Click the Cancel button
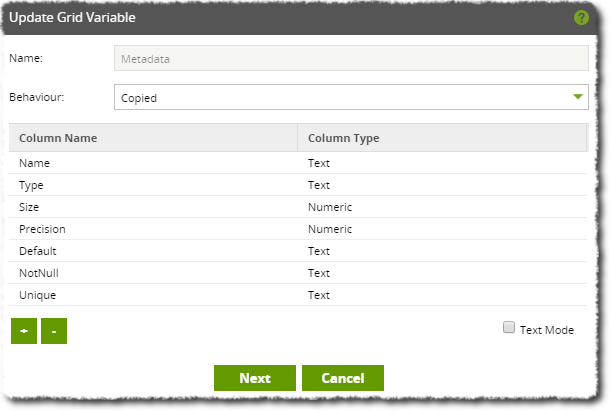Screen dimensions: 610x411 pos(343,378)
